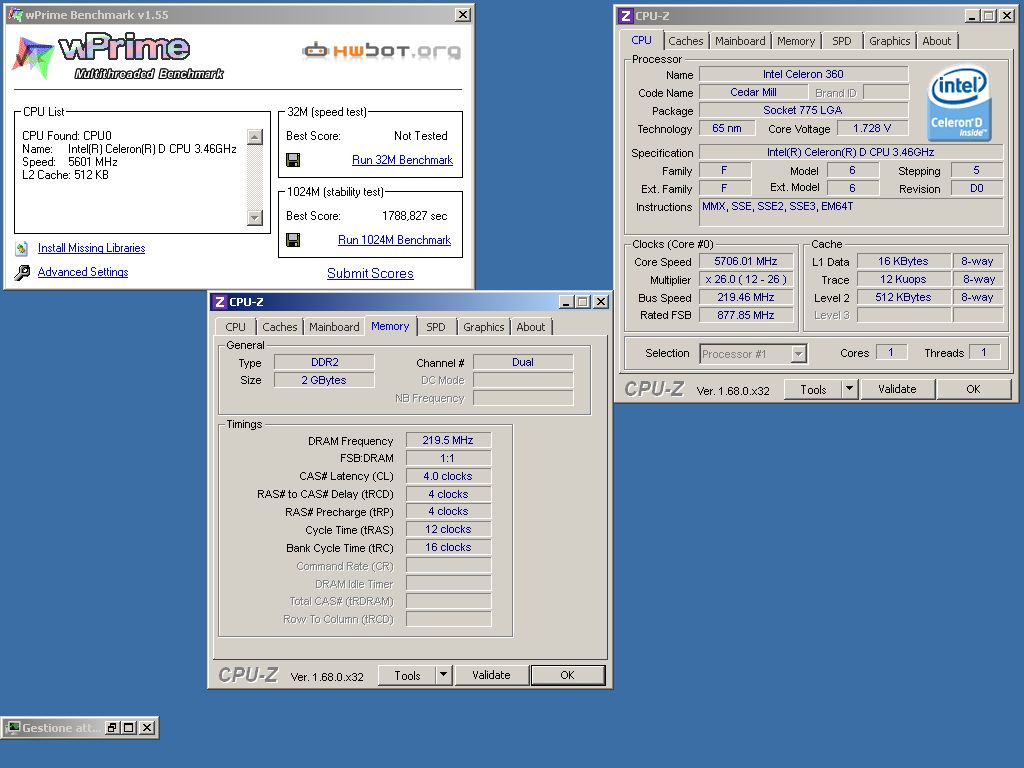Select Memory tab in front CPU-Z window

pyautogui.click(x=390, y=326)
